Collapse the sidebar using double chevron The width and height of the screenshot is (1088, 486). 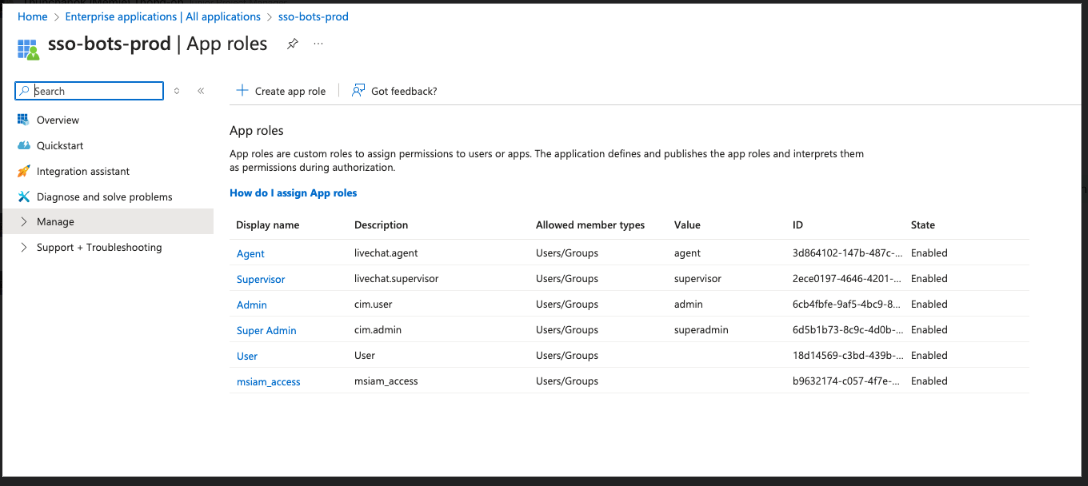coord(200,91)
